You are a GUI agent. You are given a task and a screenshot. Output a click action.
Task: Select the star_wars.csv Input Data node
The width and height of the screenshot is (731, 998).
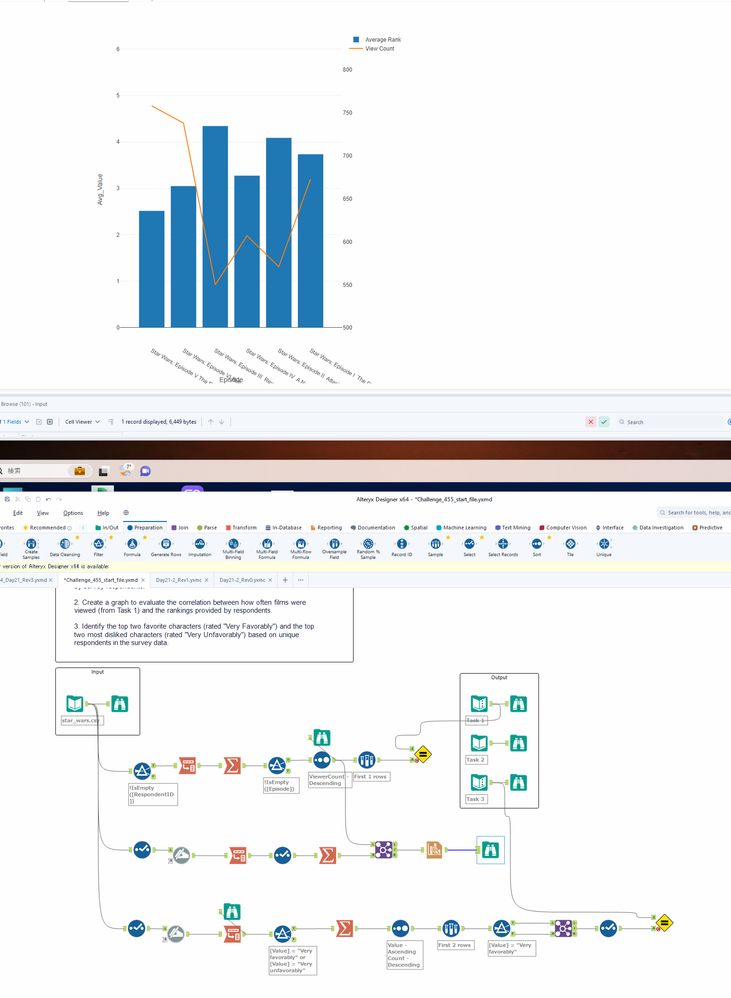coord(75,704)
